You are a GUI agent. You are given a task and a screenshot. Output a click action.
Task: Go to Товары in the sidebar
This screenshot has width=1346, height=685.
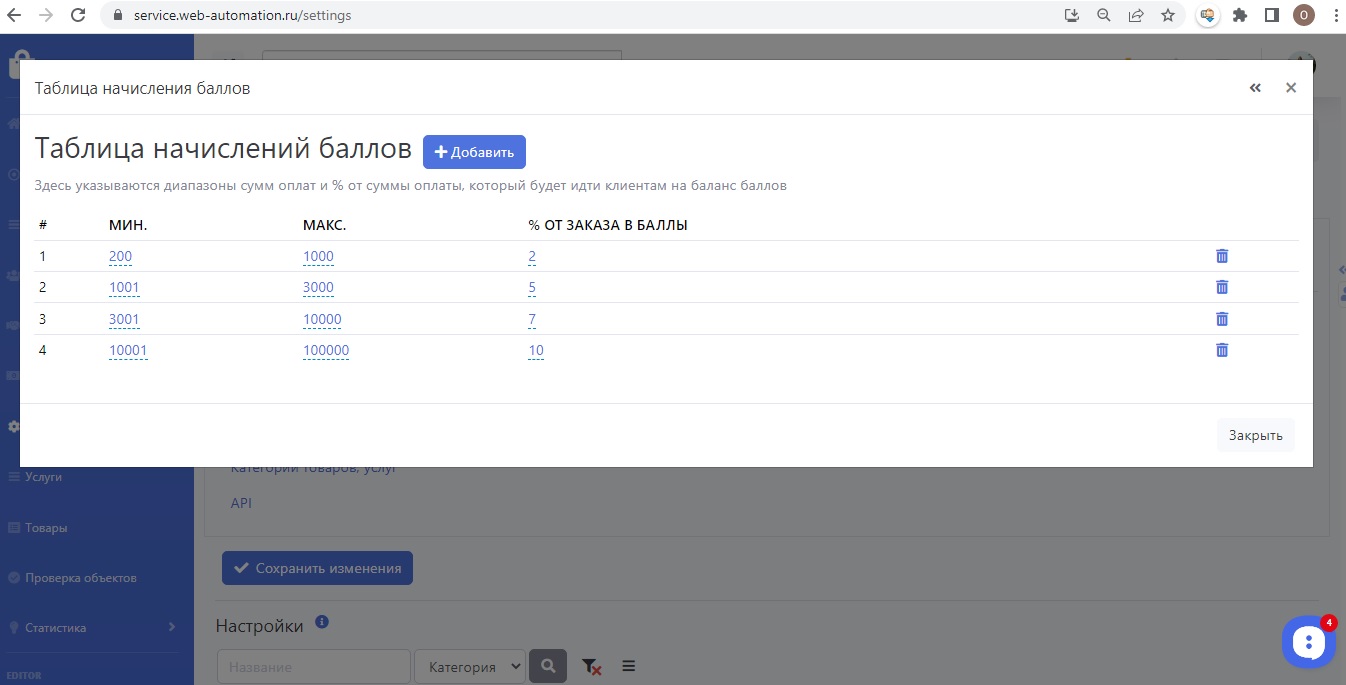coord(46,528)
